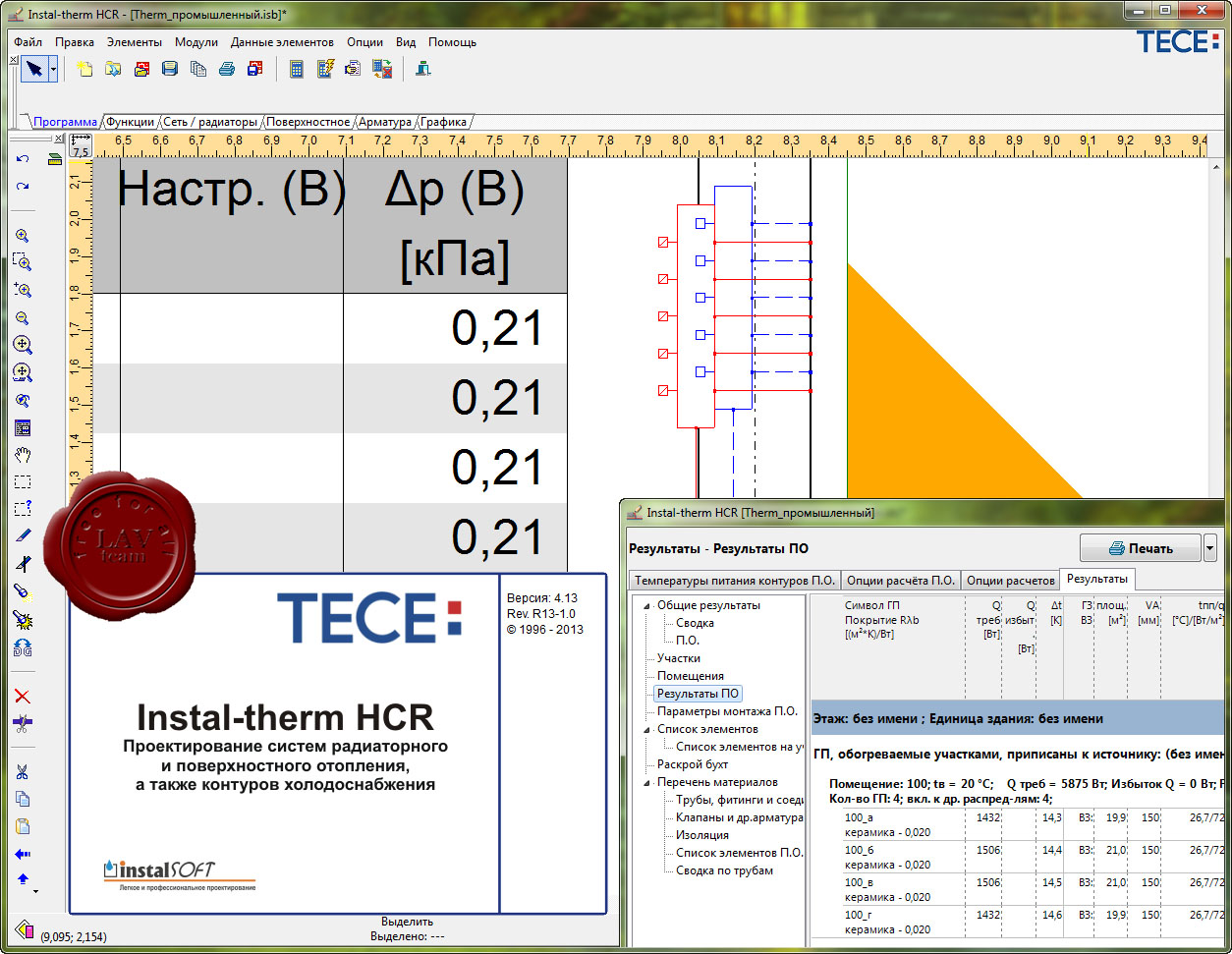
Task: Click the quick calculation lightning icon
Action: [x=325, y=69]
